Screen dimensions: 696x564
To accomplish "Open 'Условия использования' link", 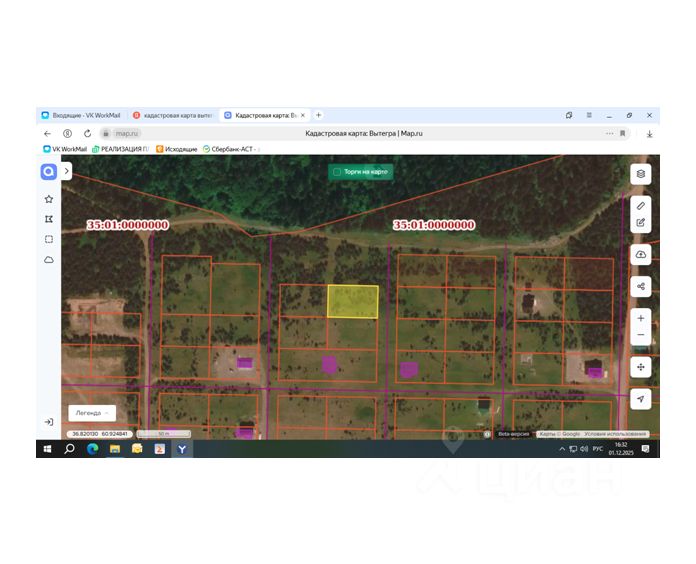I will tap(615, 434).
